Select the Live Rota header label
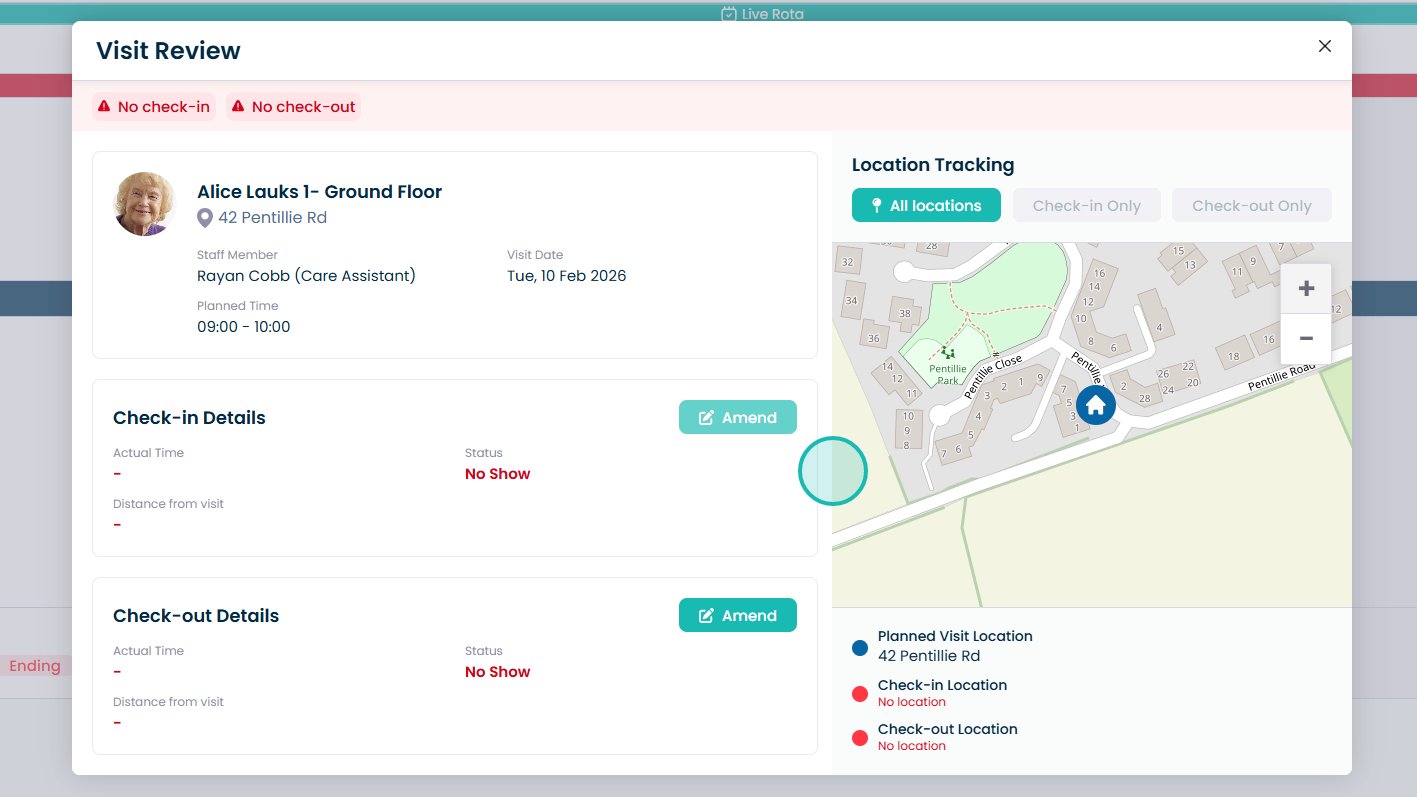 click(x=773, y=14)
